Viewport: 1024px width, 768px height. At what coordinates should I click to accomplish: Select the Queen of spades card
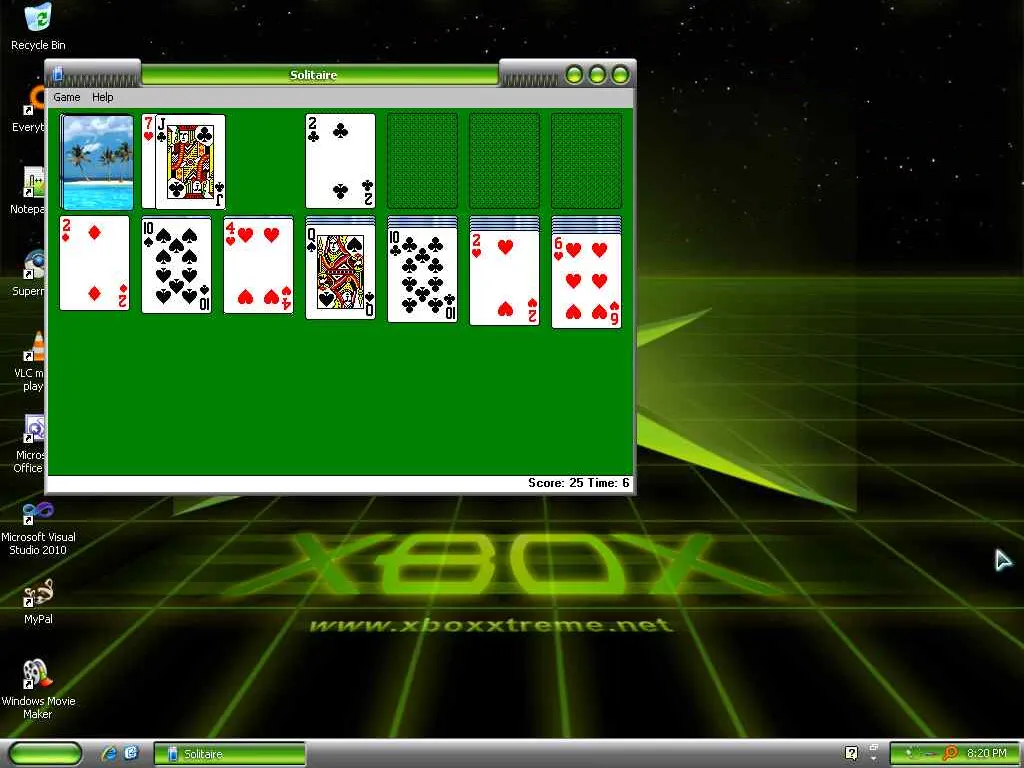(340, 271)
